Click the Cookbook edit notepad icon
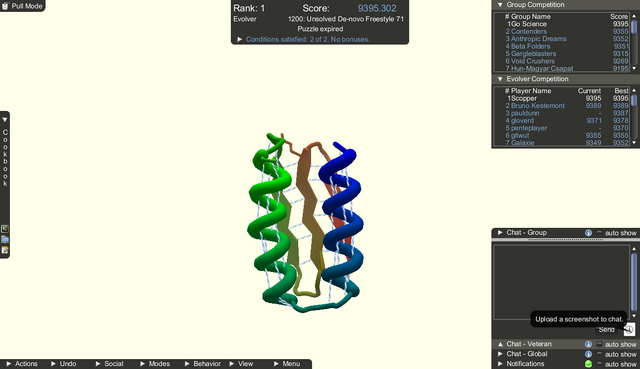 (x=4, y=250)
